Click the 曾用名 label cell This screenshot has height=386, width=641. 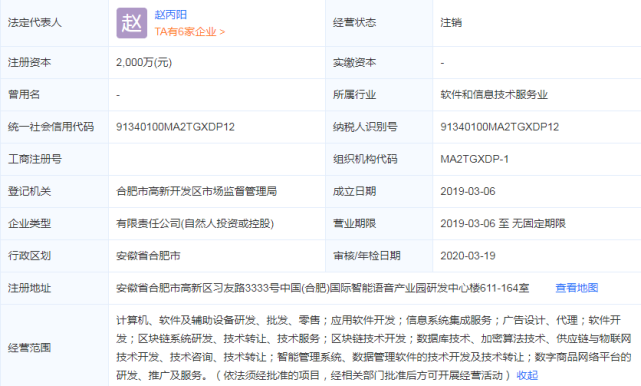[x=54, y=94]
